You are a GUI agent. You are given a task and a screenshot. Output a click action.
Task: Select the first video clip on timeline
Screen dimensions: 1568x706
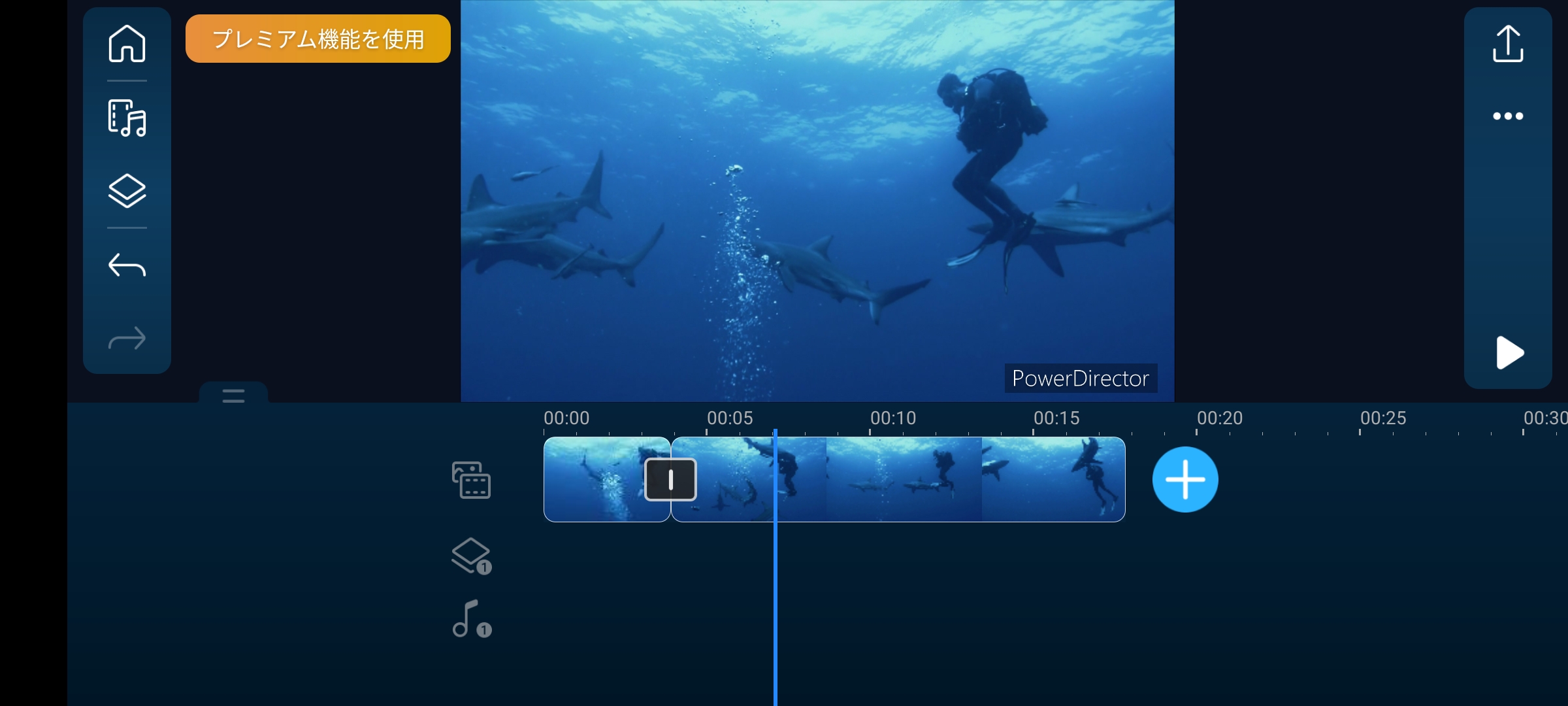tap(591, 480)
